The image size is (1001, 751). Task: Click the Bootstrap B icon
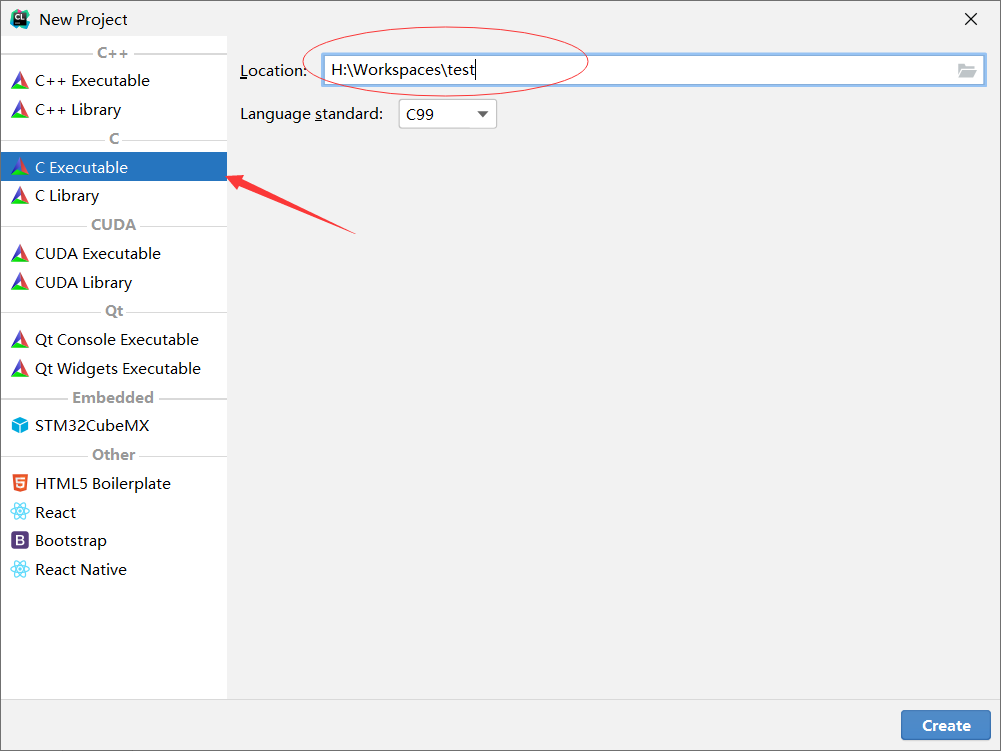tap(20, 541)
